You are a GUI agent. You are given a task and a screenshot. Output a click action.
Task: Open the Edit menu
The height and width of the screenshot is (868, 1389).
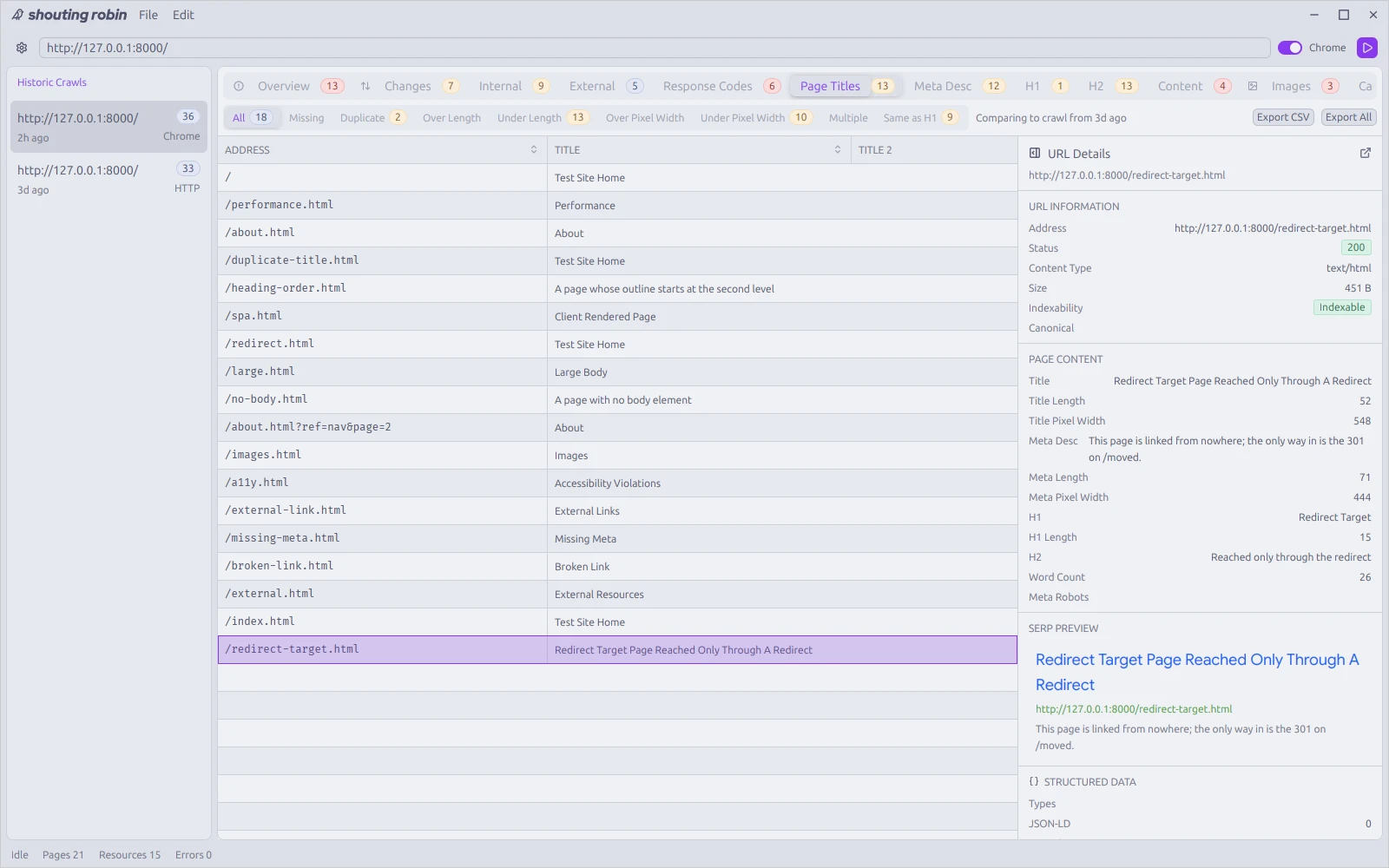coord(183,15)
